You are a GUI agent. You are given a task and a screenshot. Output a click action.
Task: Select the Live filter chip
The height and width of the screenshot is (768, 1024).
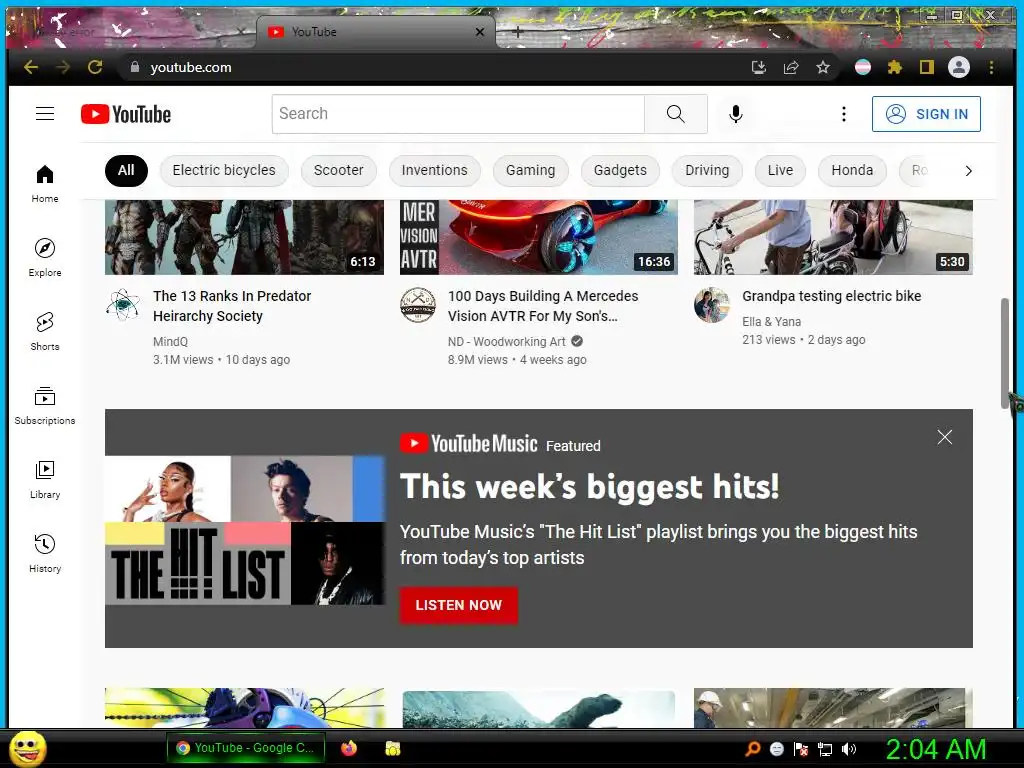tap(780, 170)
